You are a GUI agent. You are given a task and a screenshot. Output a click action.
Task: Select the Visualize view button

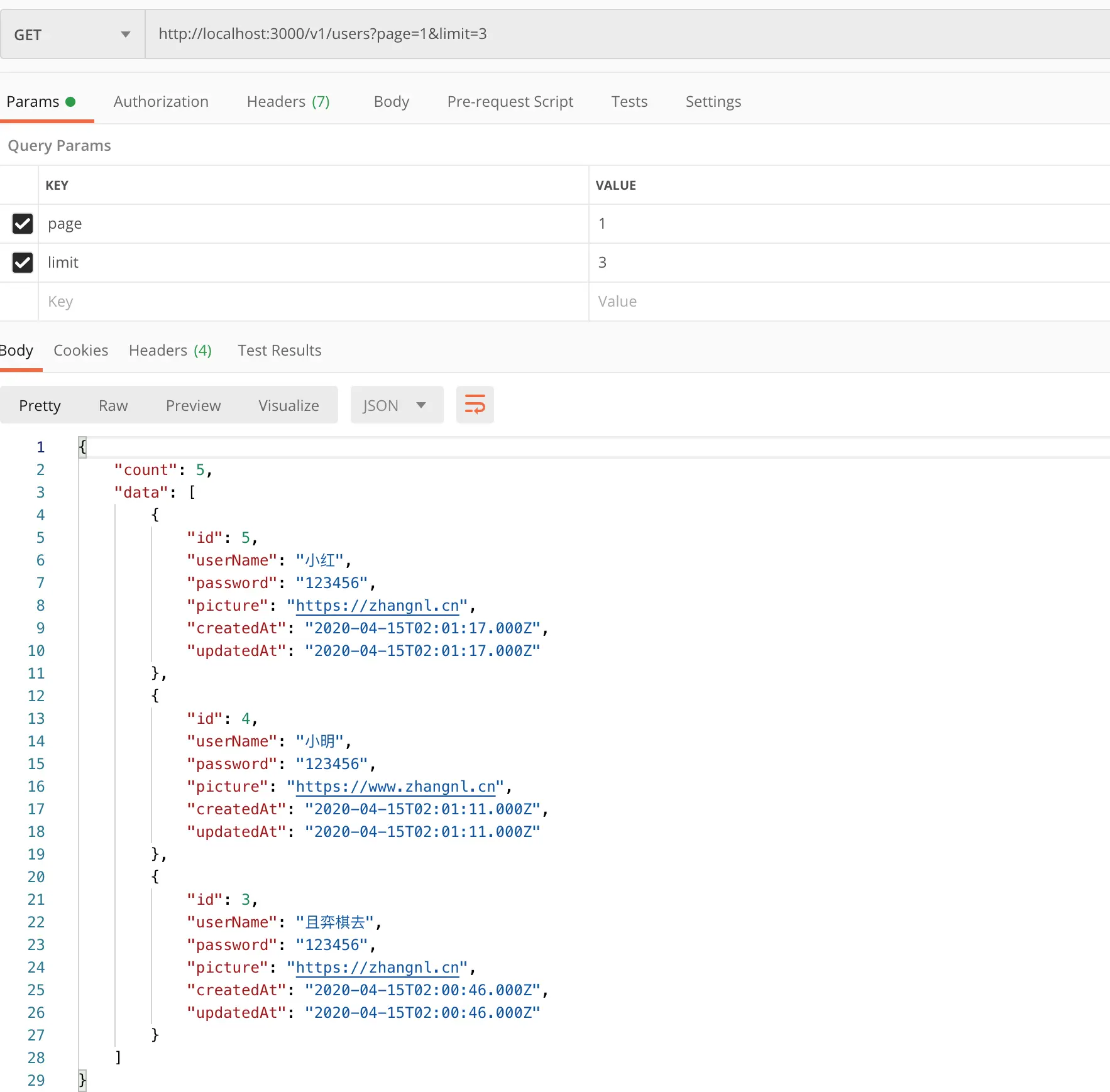click(x=289, y=405)
